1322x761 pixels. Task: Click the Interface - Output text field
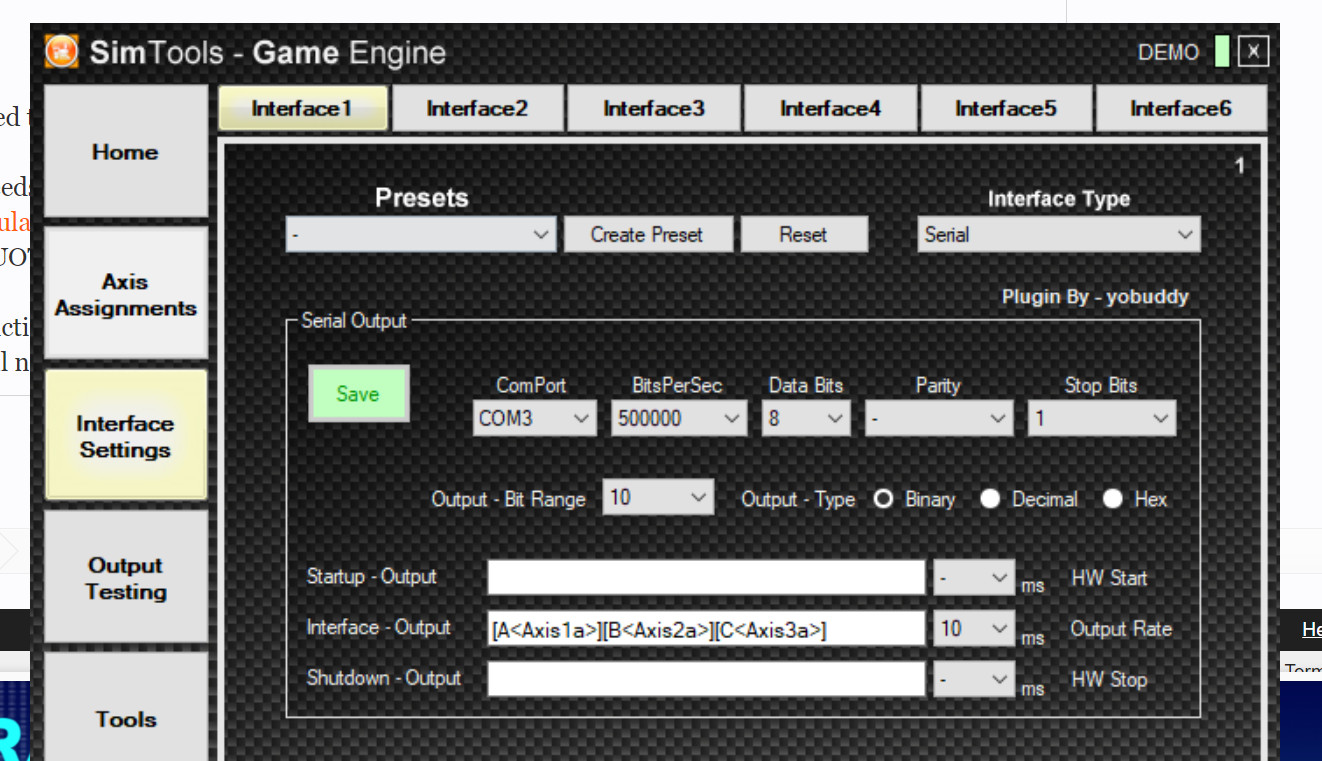point(707,629)
